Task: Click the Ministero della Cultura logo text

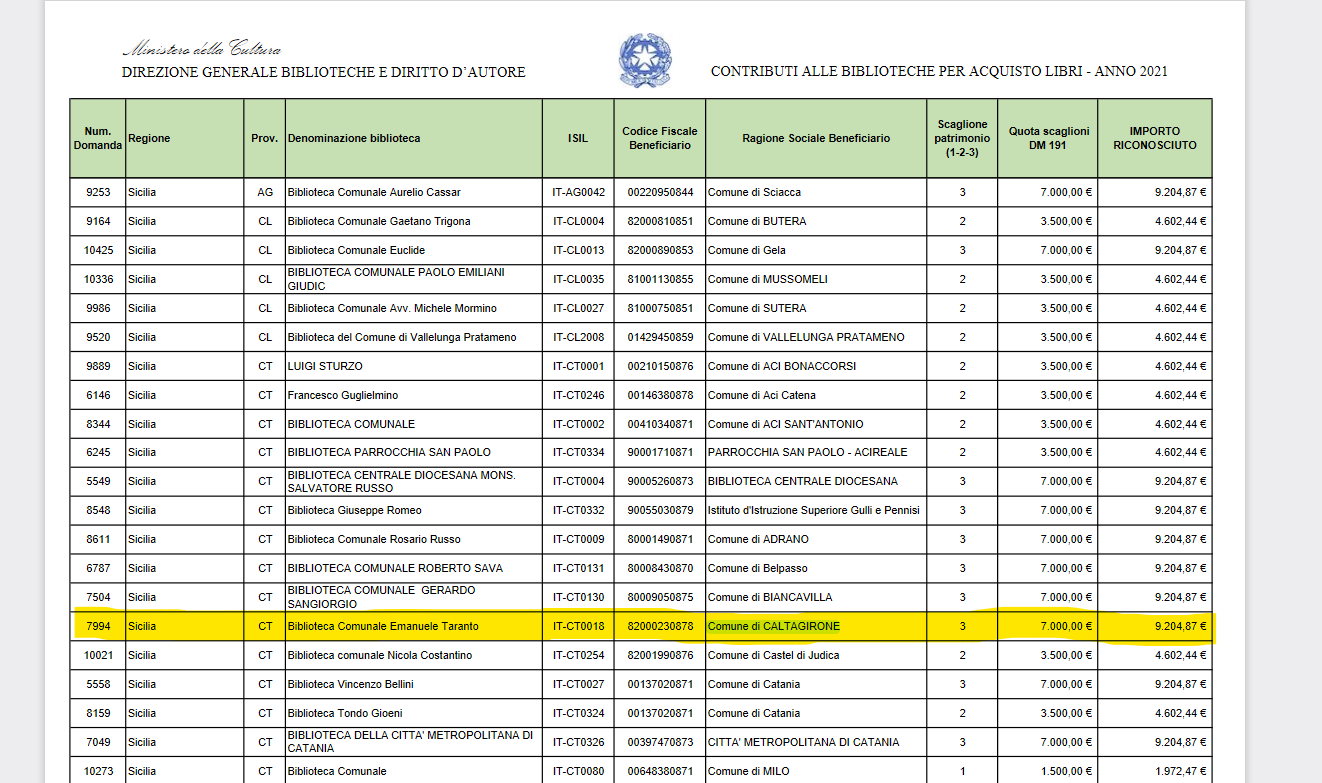Action: (201, 49)
